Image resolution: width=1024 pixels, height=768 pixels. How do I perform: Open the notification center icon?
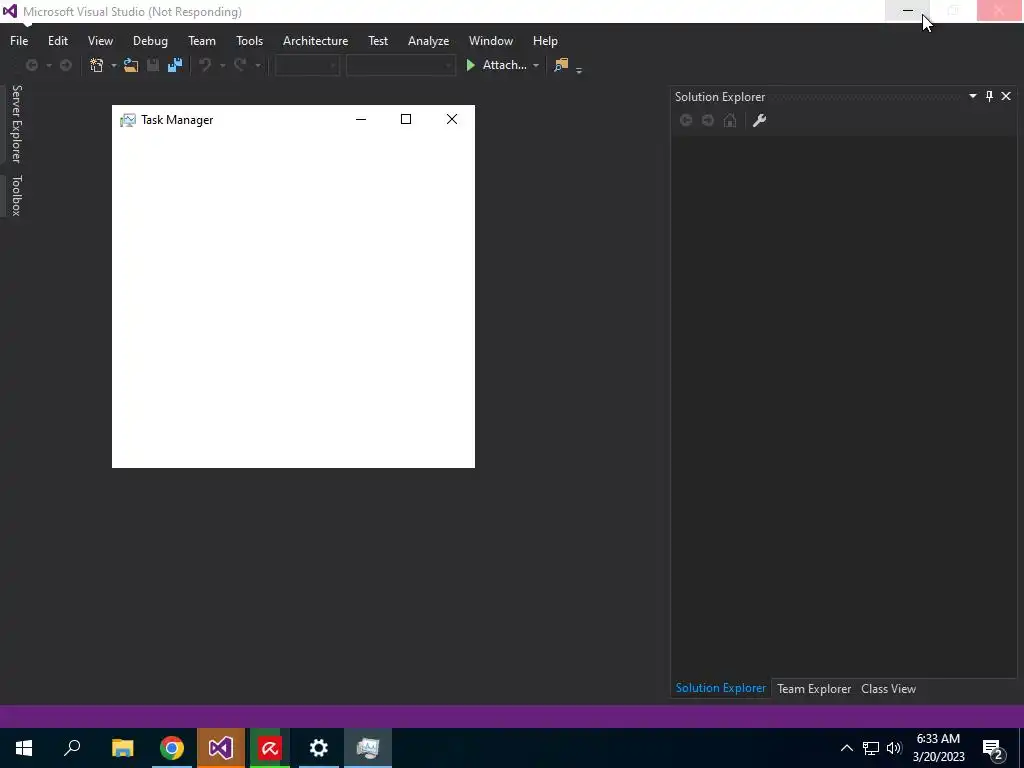coord(993,748)
